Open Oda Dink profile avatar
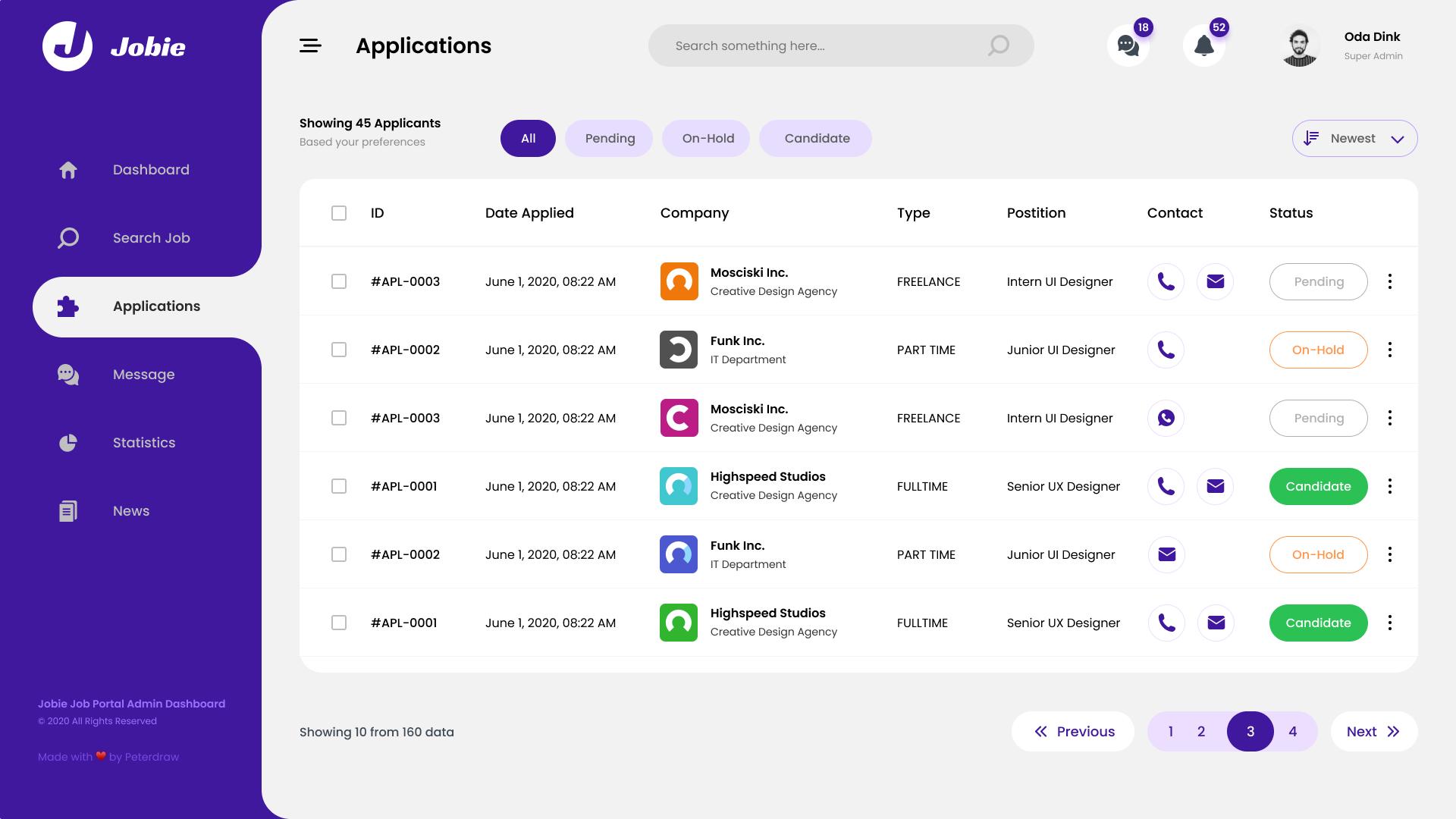1456x819 pixels. pyautogui.click(x=1299, y=47)
